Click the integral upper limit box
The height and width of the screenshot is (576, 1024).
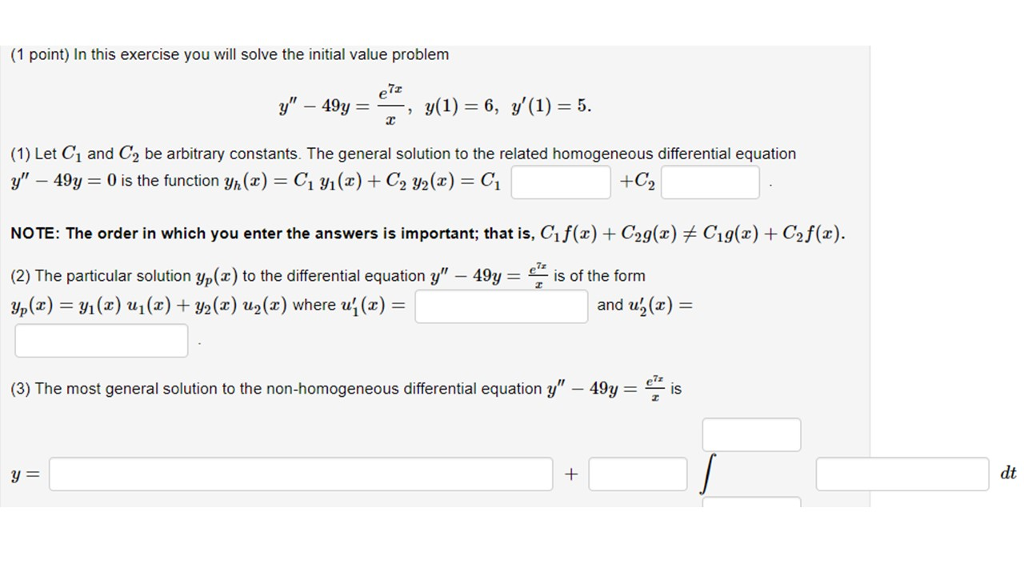click(751, 434)
